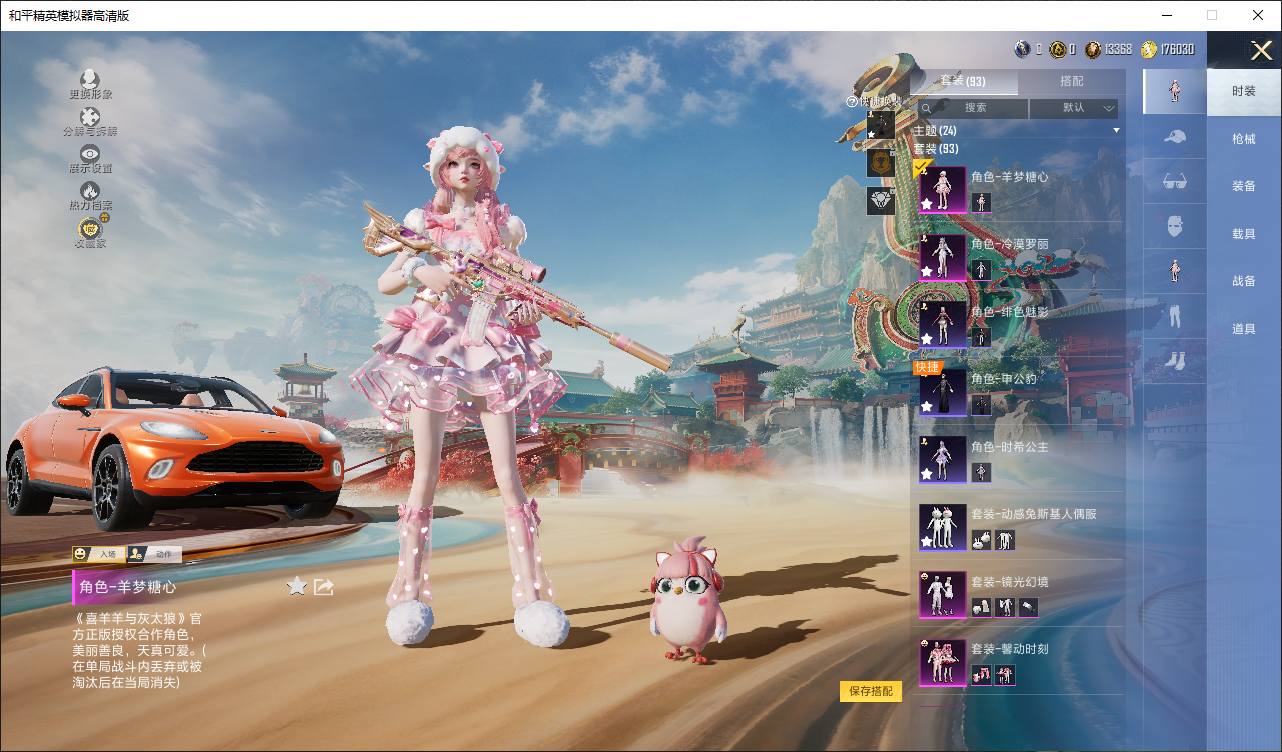Click the component icon under 角色-时希公主
This screenshot has width=1282, height=752.
pyautogui.click(x=981, y=472)
